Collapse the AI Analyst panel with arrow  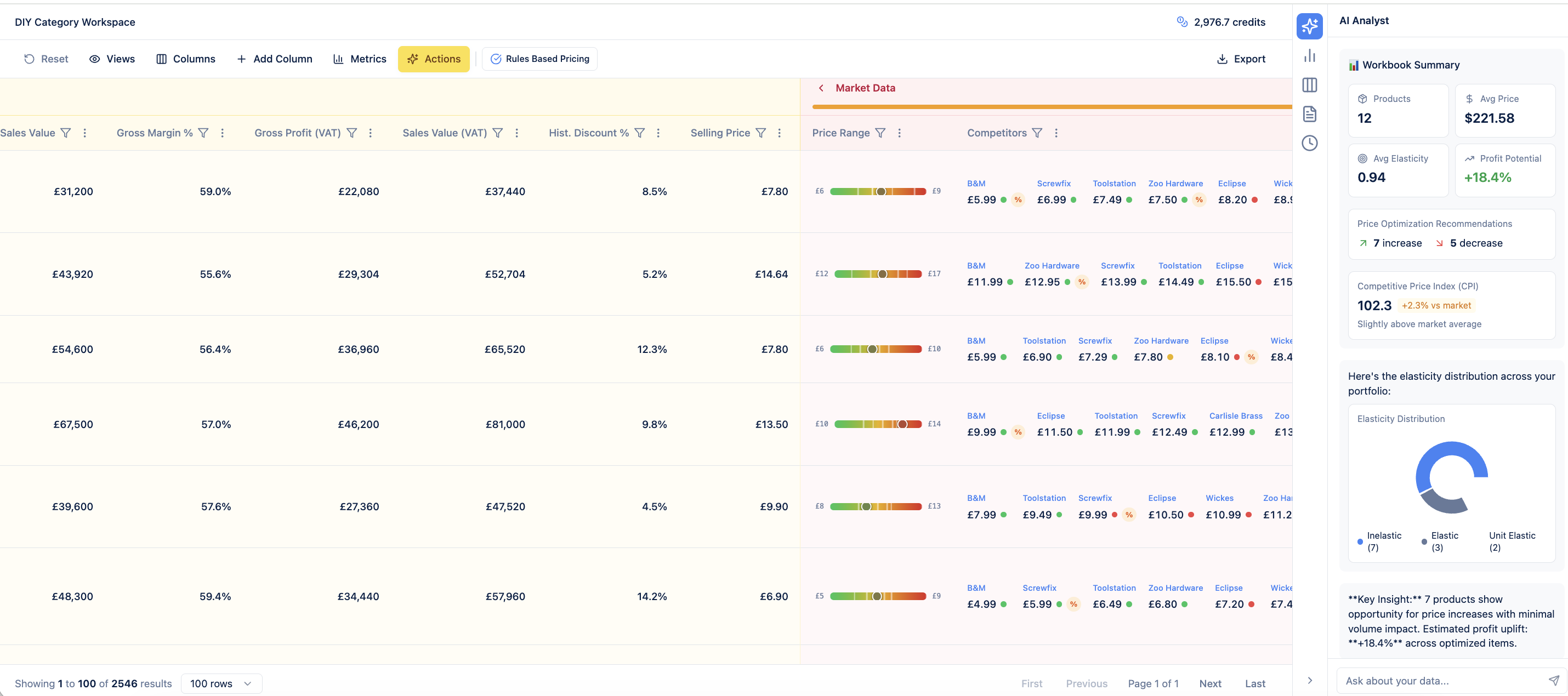click(1309, 680)
